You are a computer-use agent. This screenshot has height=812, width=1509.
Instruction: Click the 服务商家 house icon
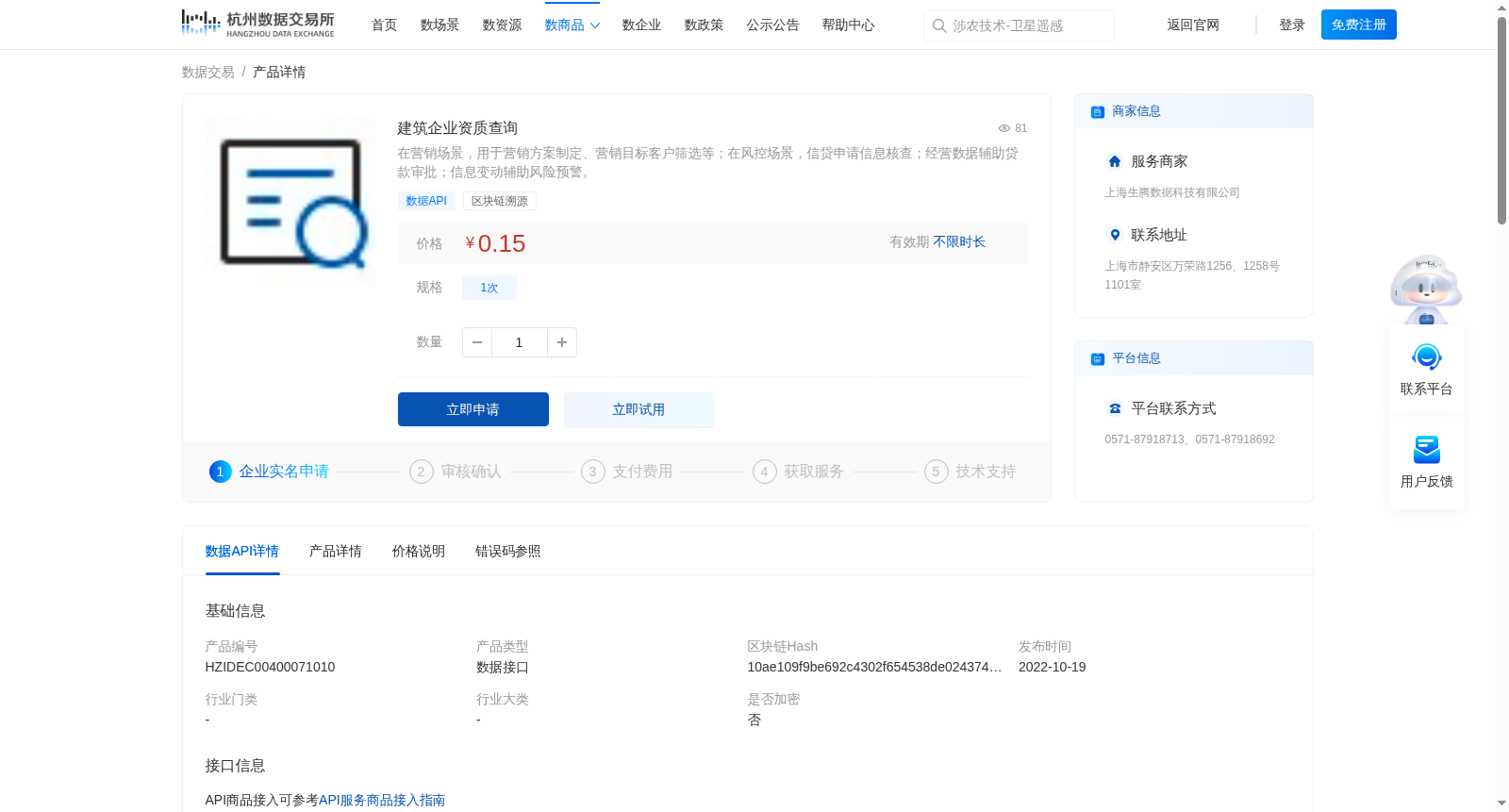tap(1115, 161)
